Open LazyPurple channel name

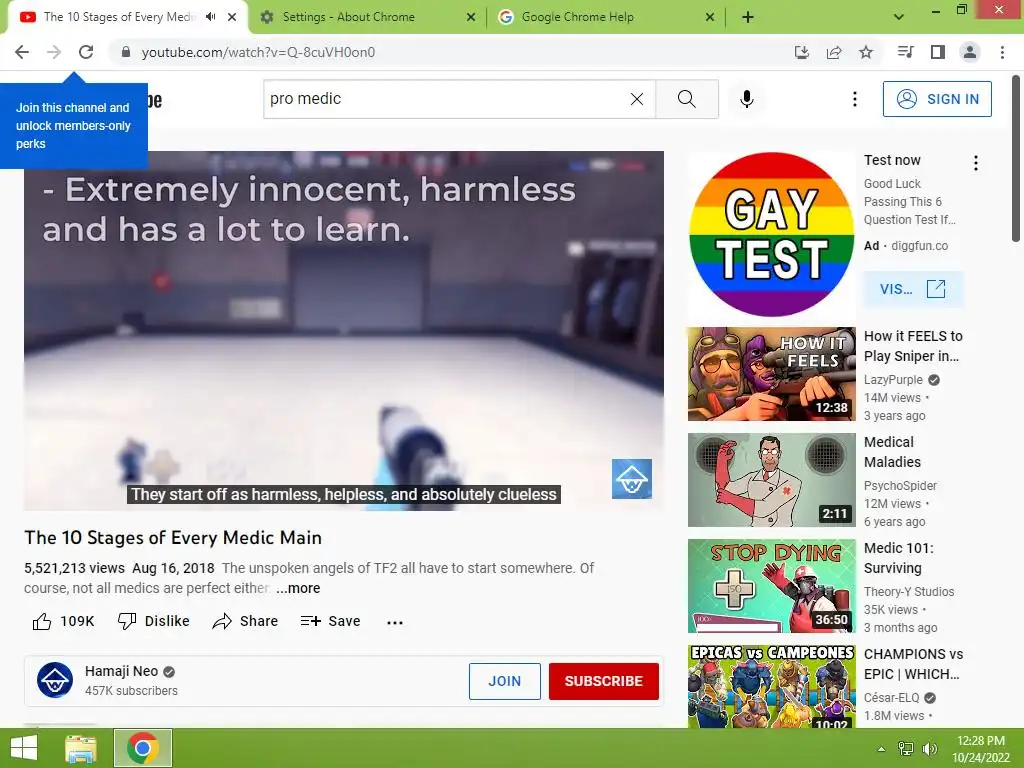(x=893, y=380)
